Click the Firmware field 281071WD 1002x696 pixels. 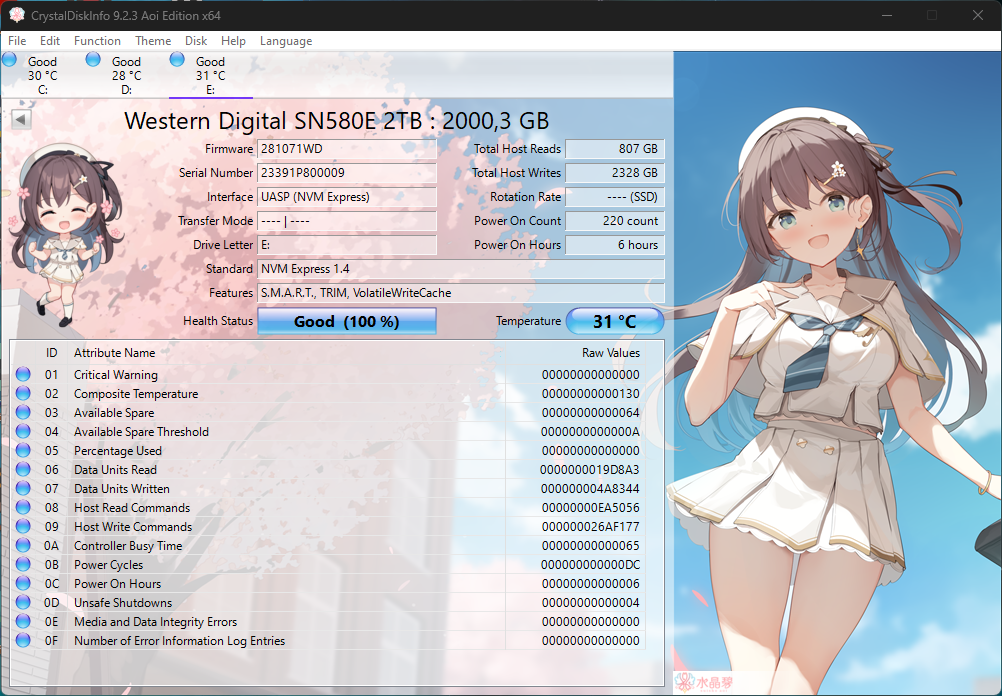click(347, 149)
